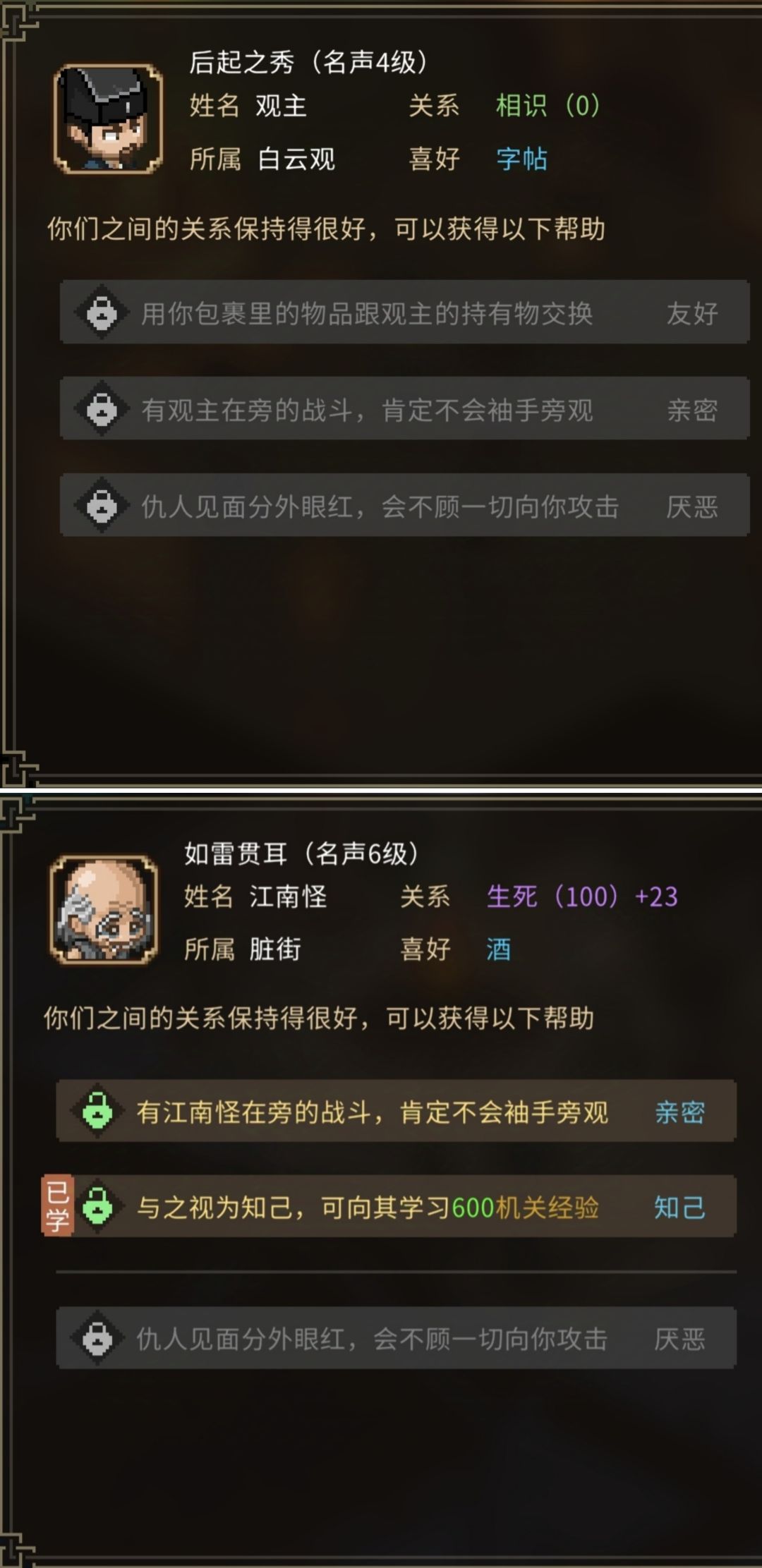Viewport: 762px width, 1568px height.
Task: Select the 可向其学习600机关经验 row
Action: click(396, 1206)
